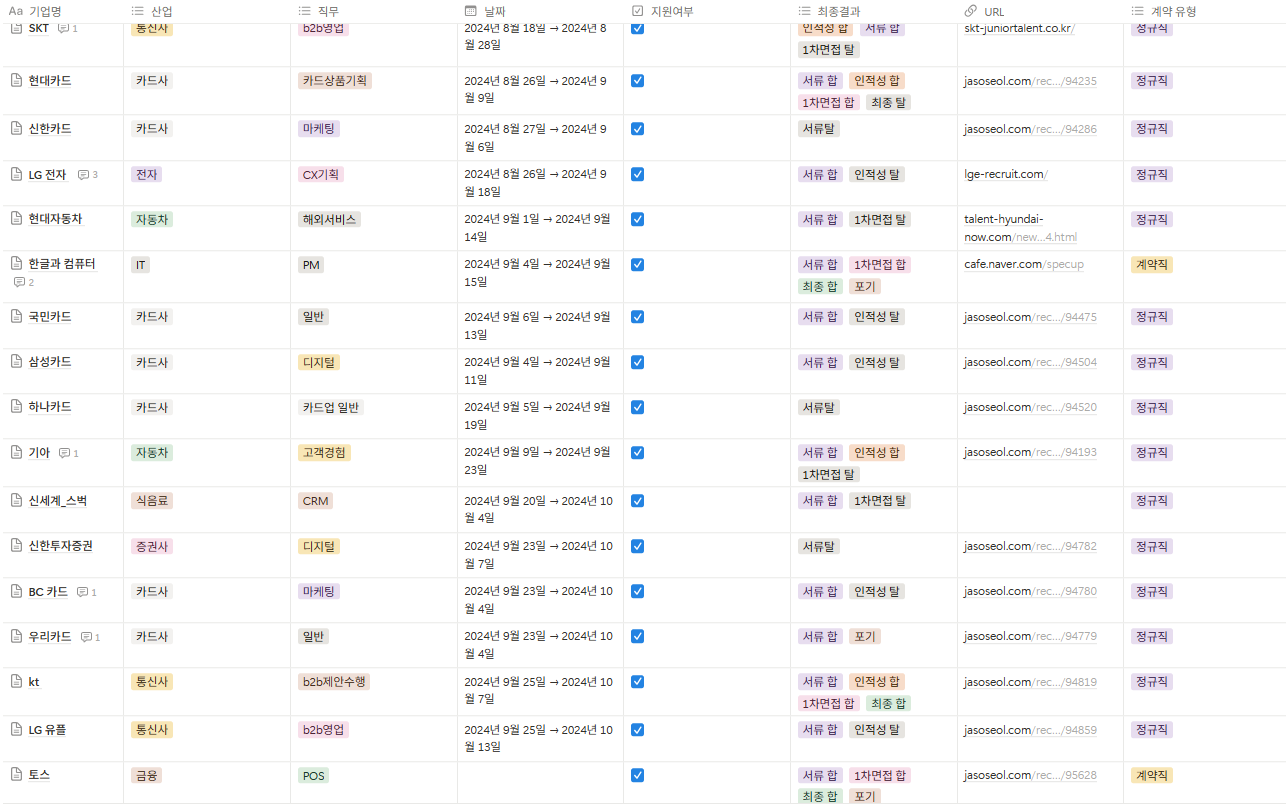This screenshot has width=1286, height=811.
Task: Open the 기업명 column header menu
Action: (x=62, y=11)
